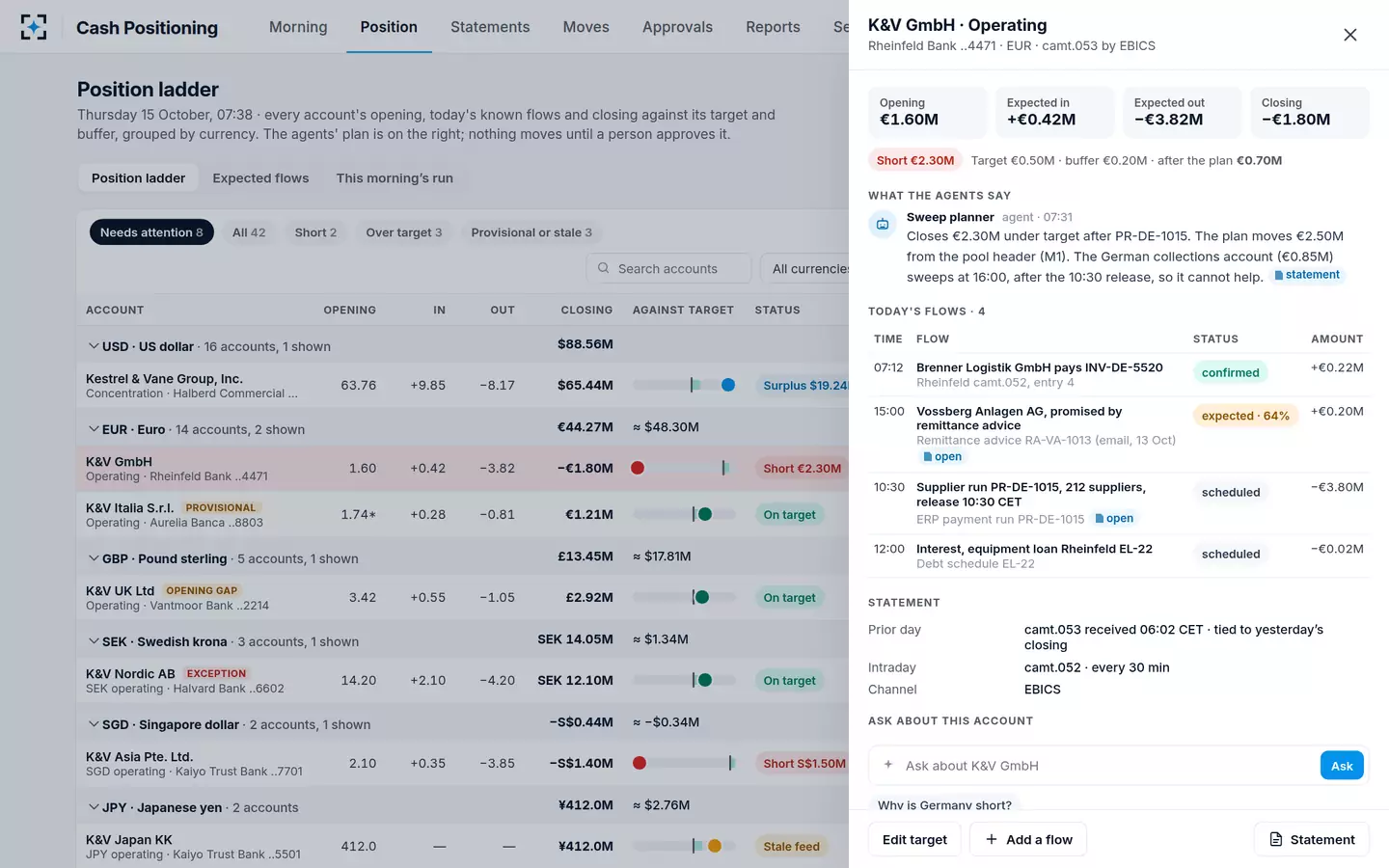Click the expected 64% status badge
The image size is (1389, 868).
pos(1244,416)
